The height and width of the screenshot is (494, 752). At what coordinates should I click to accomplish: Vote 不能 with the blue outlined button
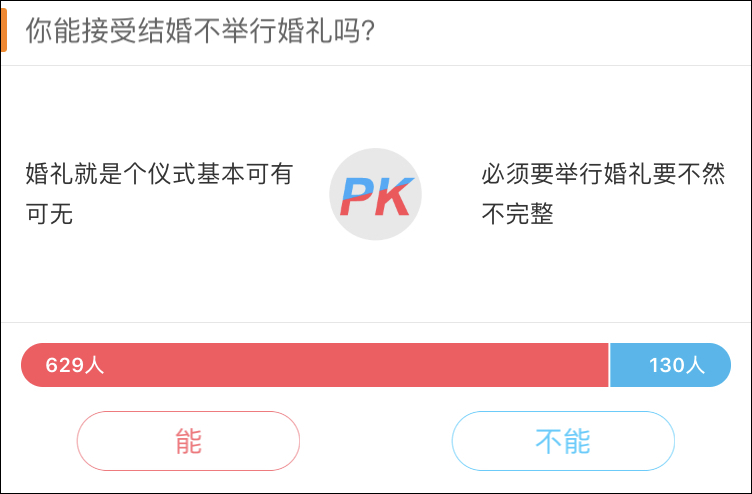(563, 441)
